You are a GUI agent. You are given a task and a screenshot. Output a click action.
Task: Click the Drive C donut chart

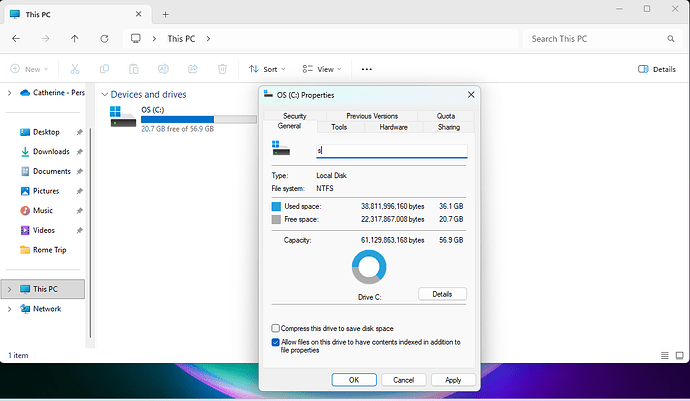coord(369,267)
